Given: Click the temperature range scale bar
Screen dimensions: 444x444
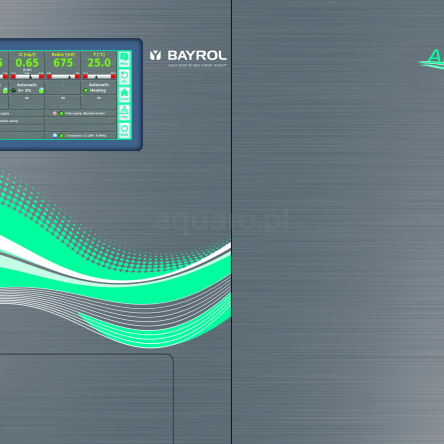Looking at the screenshot, I should click(99, 76).
